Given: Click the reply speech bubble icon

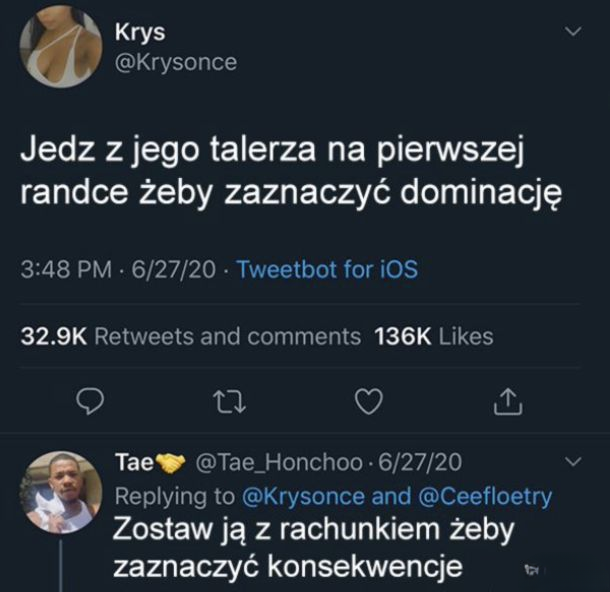Looking at the screenshot, I should pyautogui.click(x=92, y=402).
